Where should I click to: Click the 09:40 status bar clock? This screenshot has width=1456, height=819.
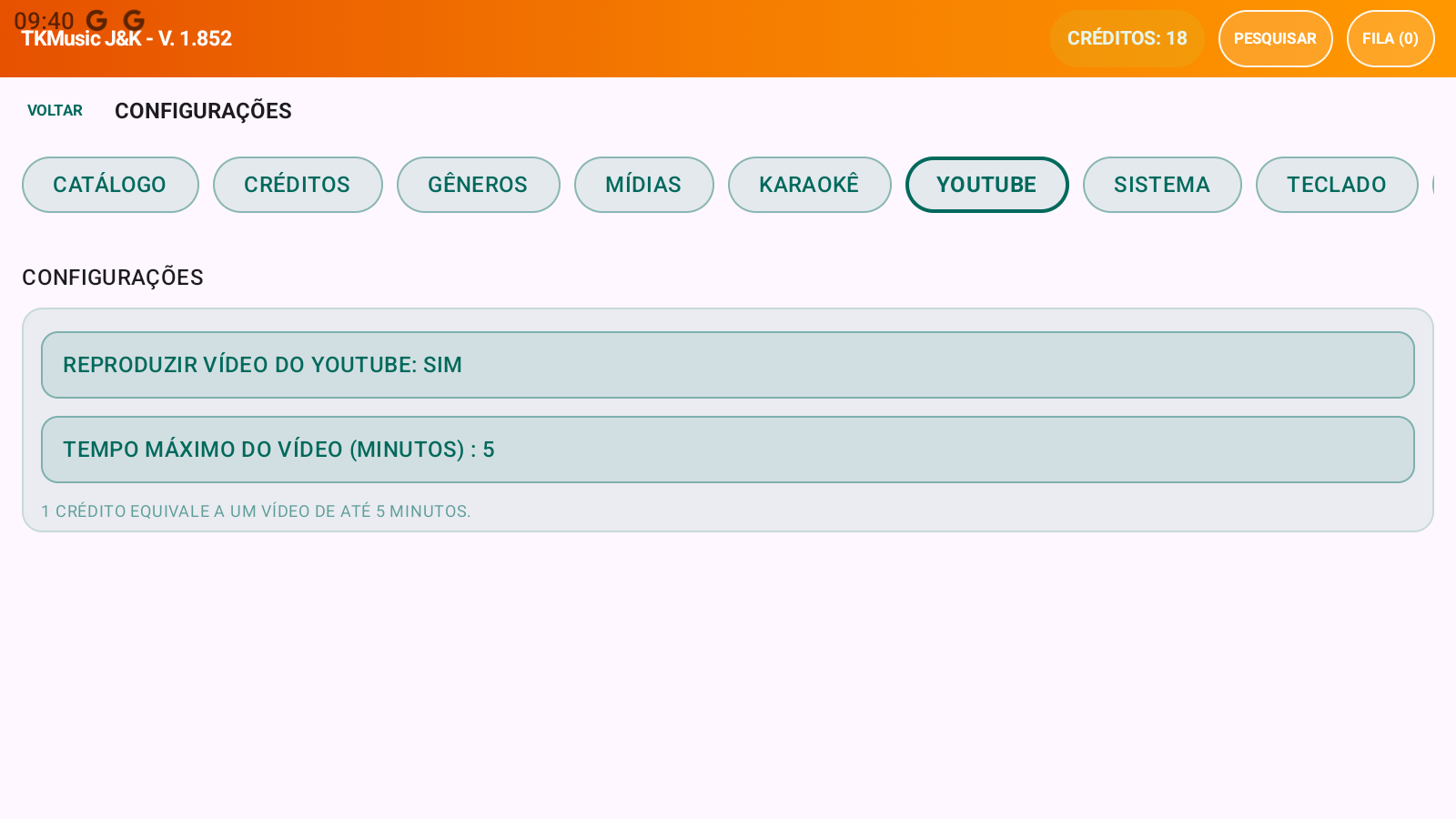point(44,20)
